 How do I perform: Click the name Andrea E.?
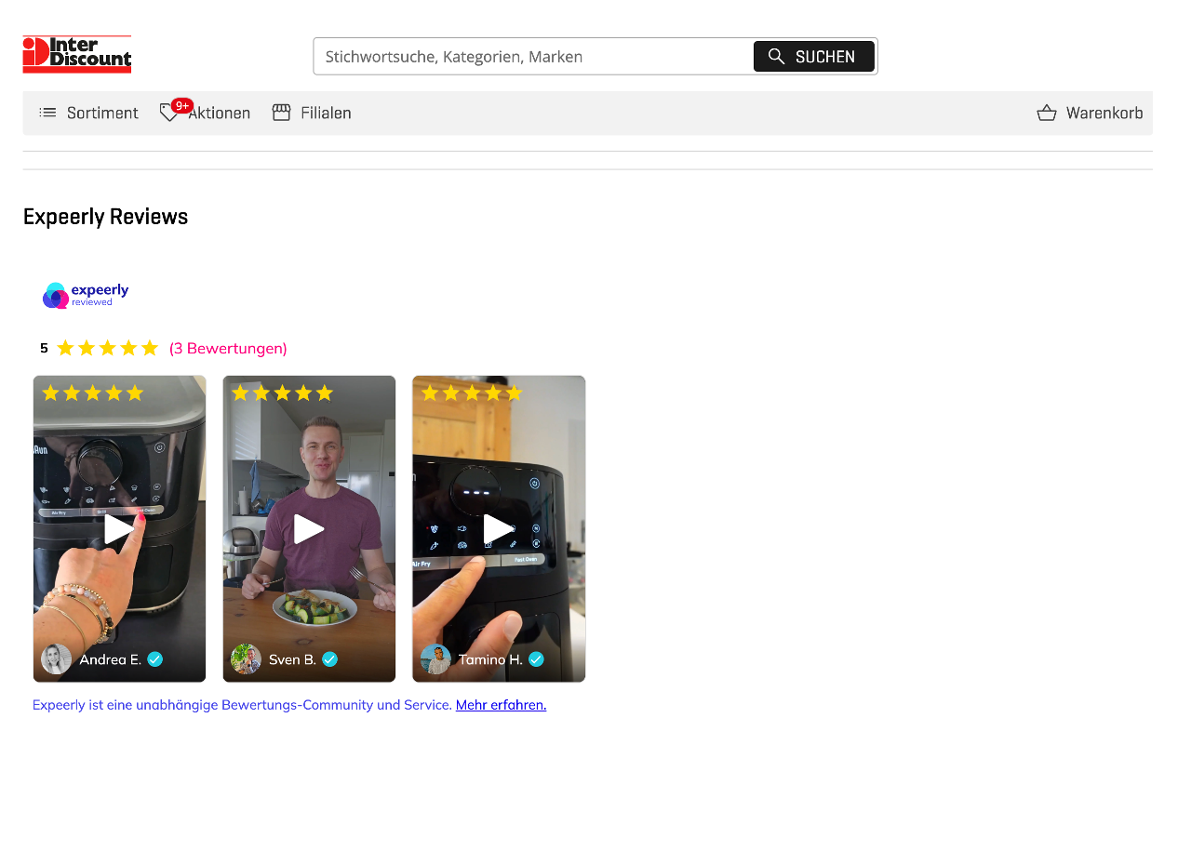click(x=110, y=659)
